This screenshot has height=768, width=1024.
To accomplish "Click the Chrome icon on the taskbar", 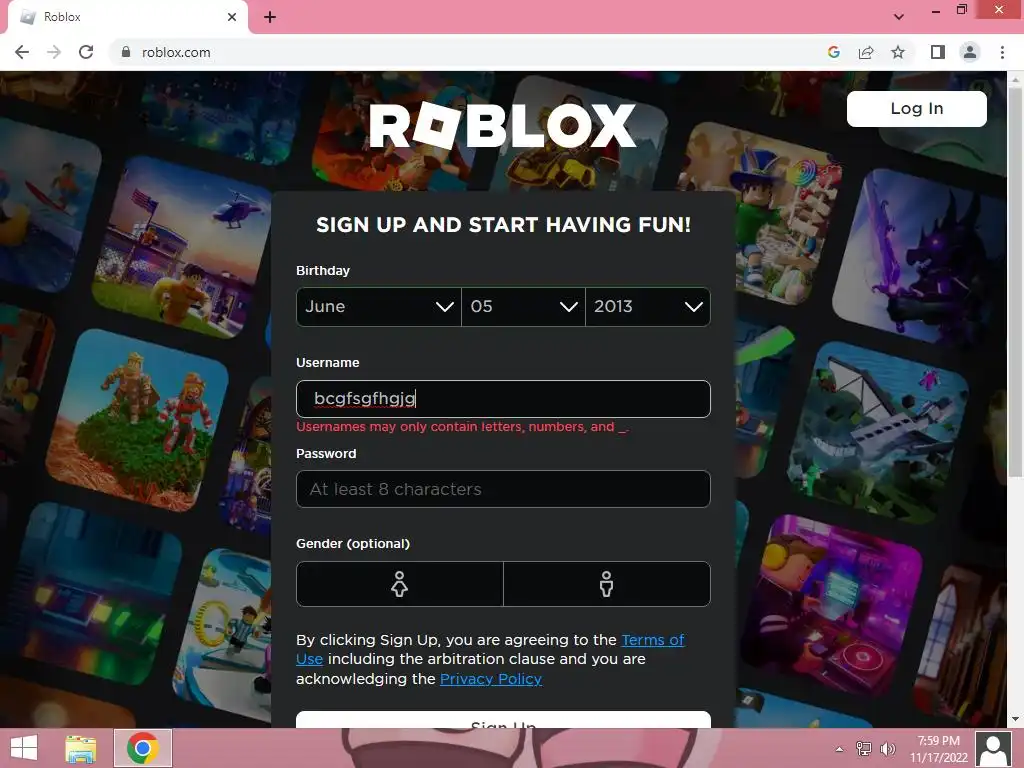I will pyautogui.click(x=143, y=748).
